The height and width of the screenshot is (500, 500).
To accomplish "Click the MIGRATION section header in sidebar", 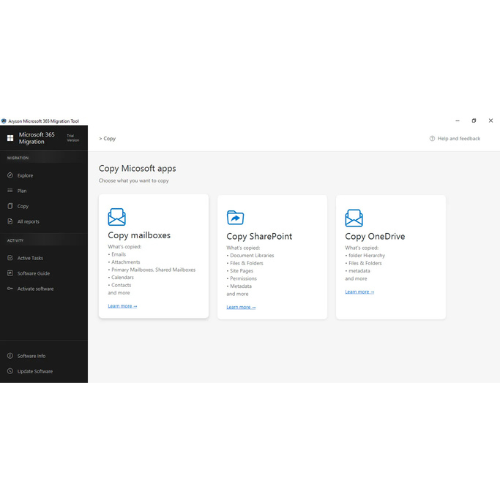I will [18, 158].
